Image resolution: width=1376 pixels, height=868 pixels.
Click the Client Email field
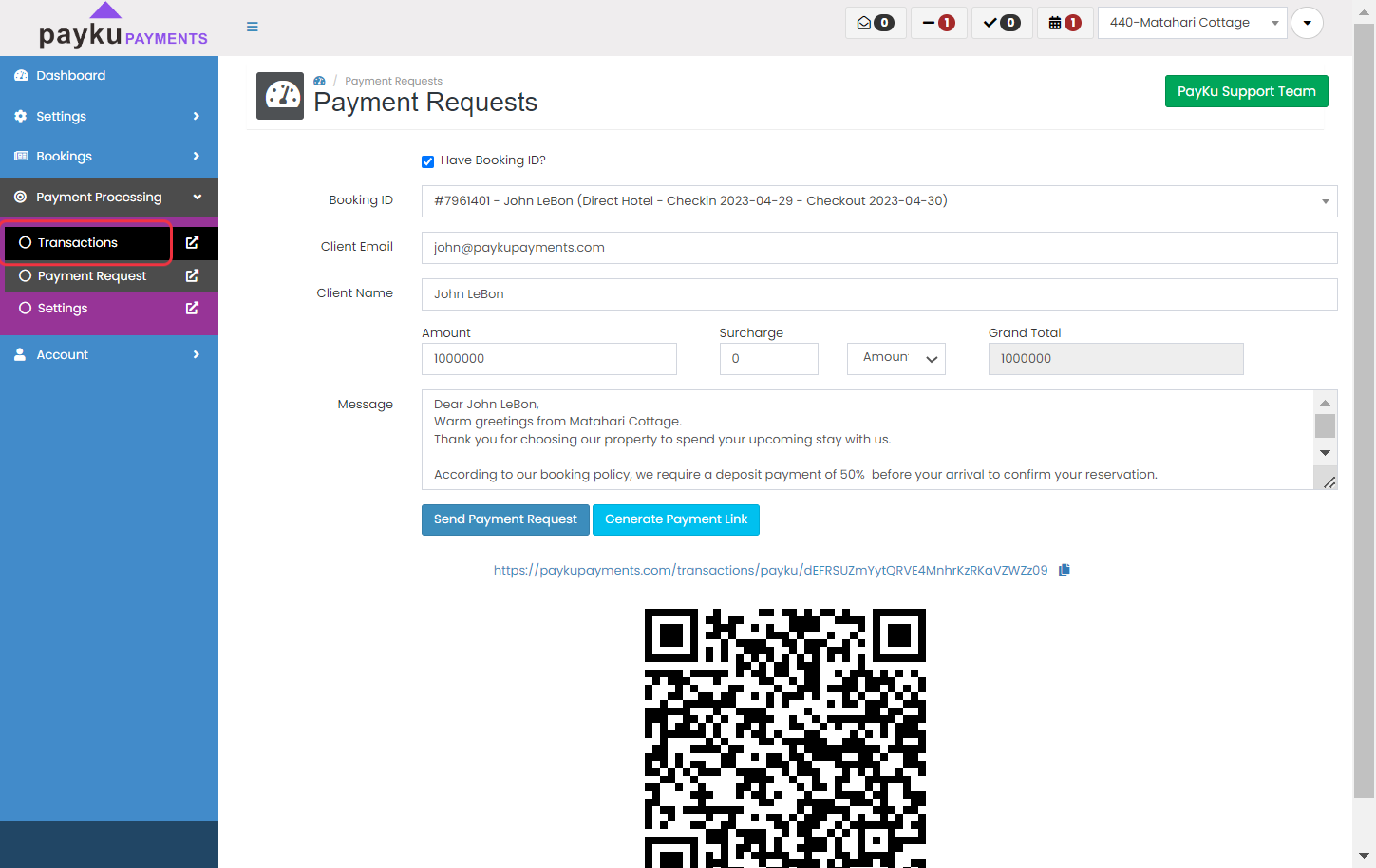[879, 248]
